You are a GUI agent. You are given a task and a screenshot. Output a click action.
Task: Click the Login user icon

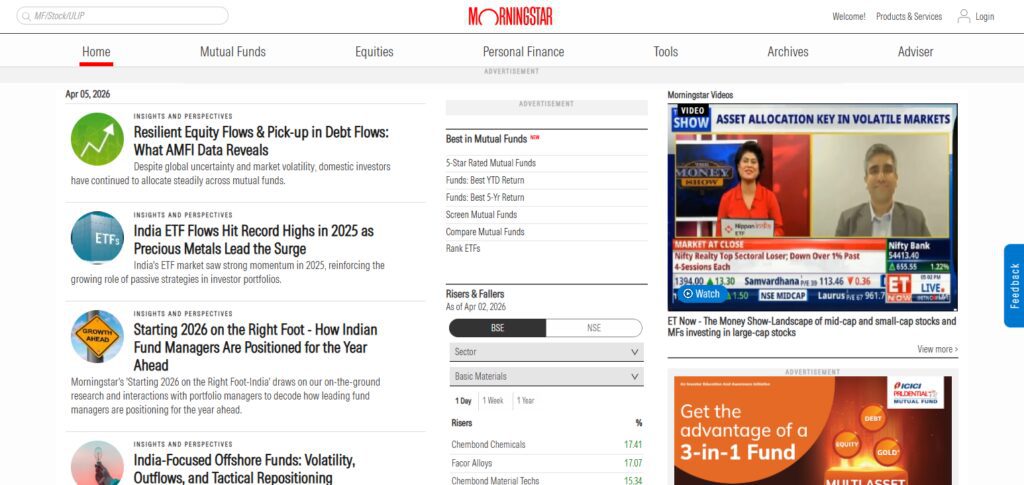(x=963, y=16)
